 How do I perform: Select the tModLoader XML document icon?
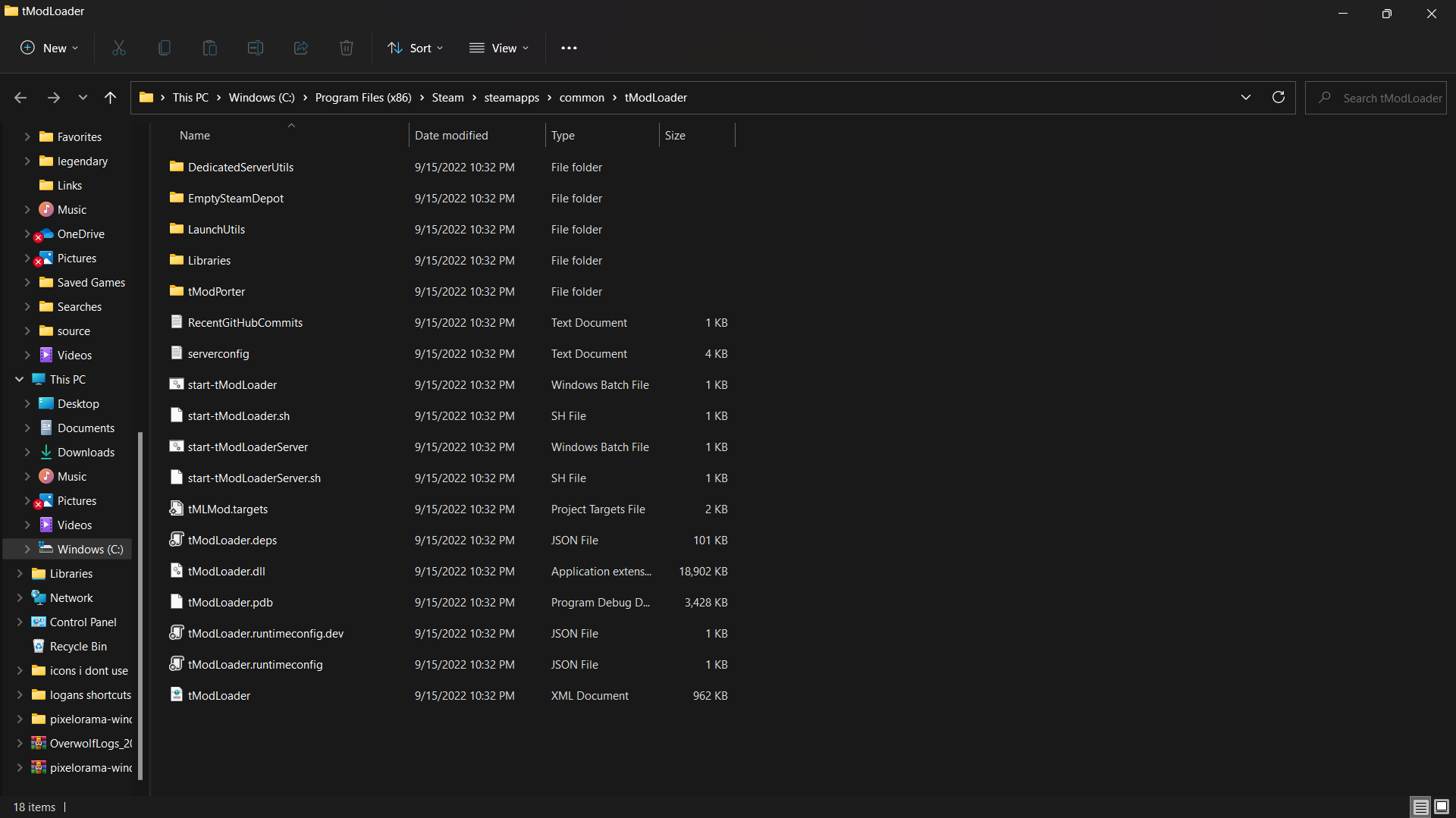click(177, 695)
